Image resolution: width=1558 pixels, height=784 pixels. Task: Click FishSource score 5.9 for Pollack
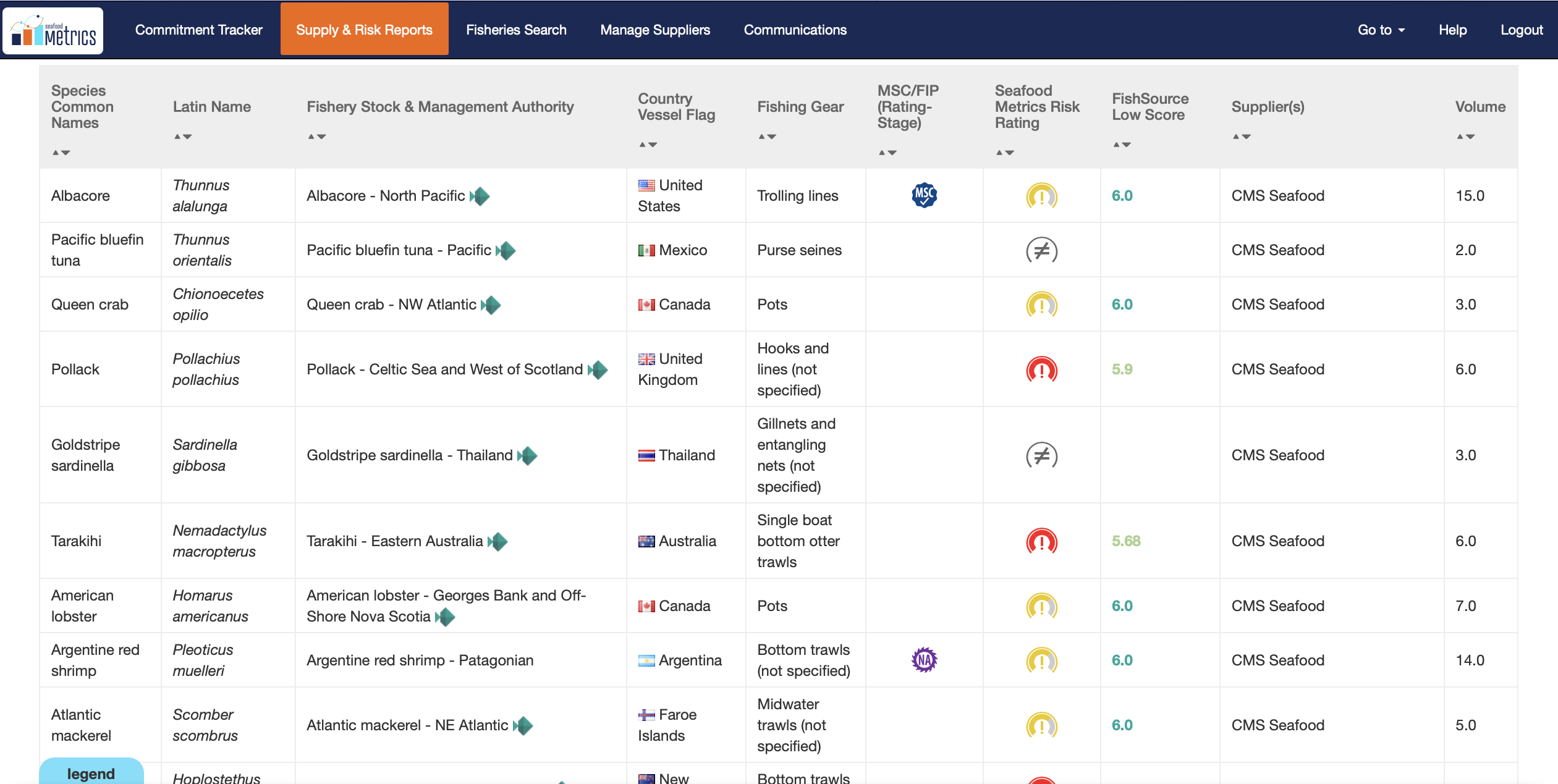[1122, 369]
